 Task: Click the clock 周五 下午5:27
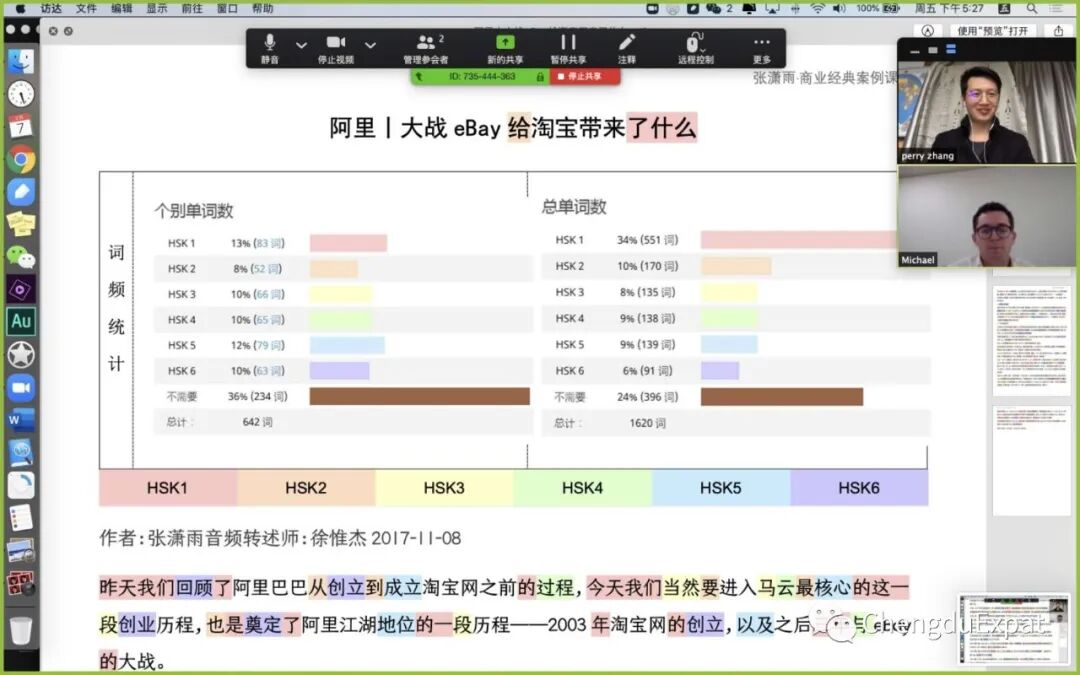pyautogui.click(x=948, y=8)
